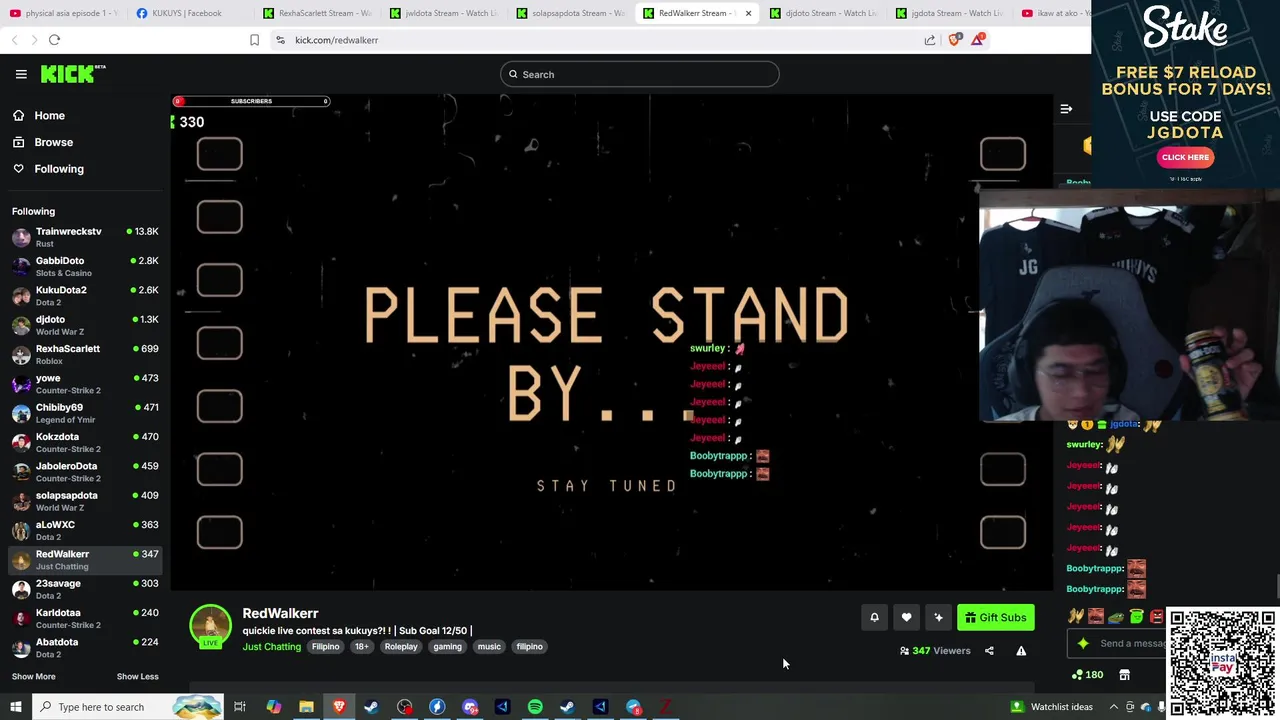The height and width of the screenshot is (720, 1280).
Task: Expand following list with Show More
Action: (33, 676)
